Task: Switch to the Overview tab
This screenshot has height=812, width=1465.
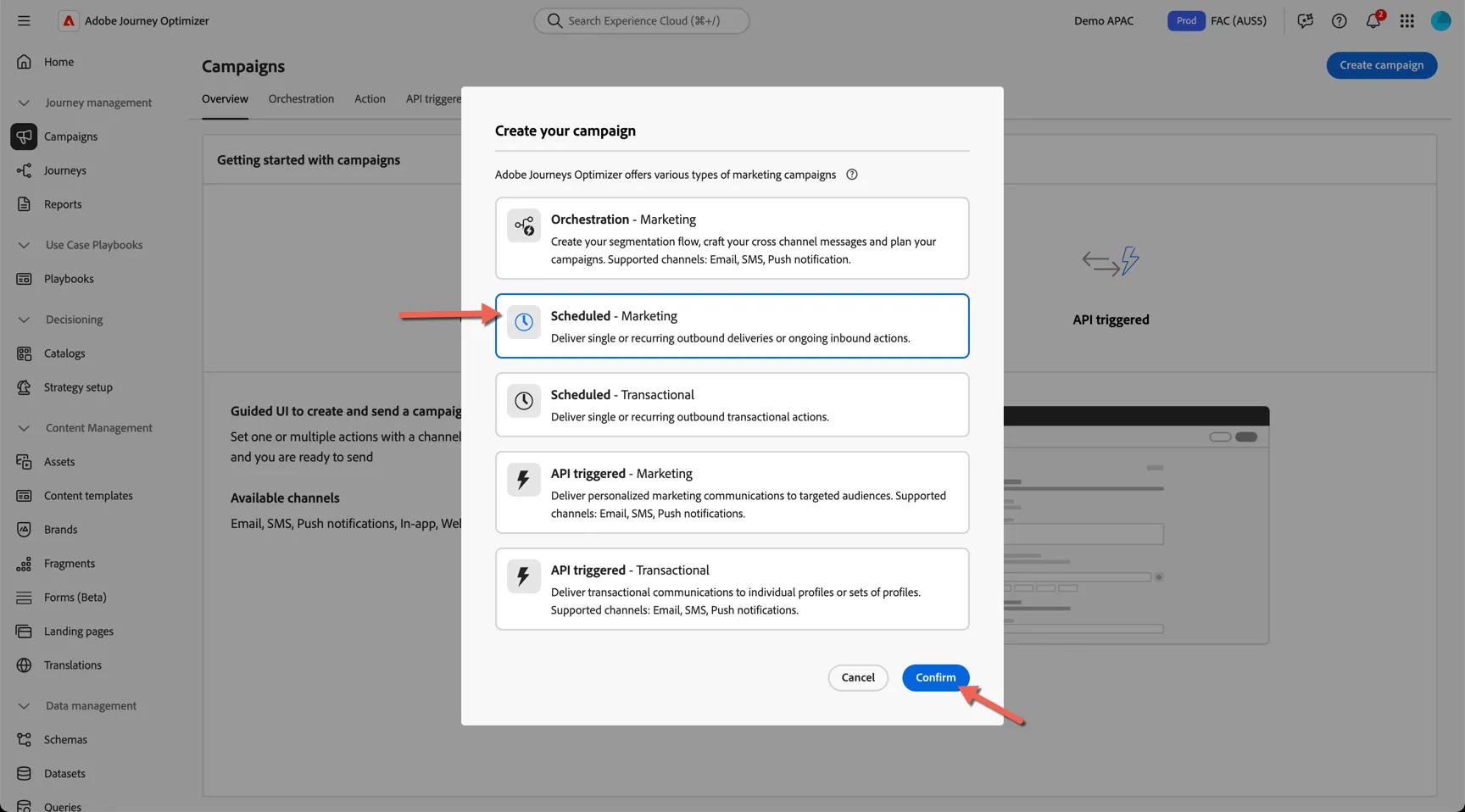Action: click(x=225, y=99)
